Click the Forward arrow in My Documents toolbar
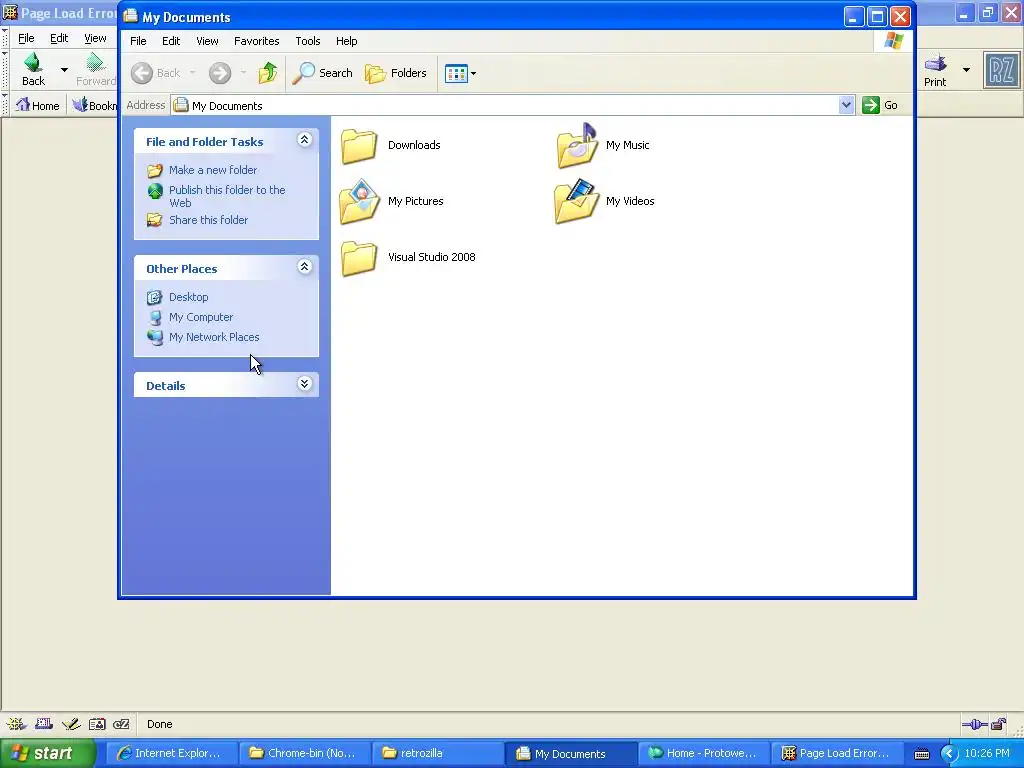Viewport: 1024px width, 768px height. pos(220,73)
